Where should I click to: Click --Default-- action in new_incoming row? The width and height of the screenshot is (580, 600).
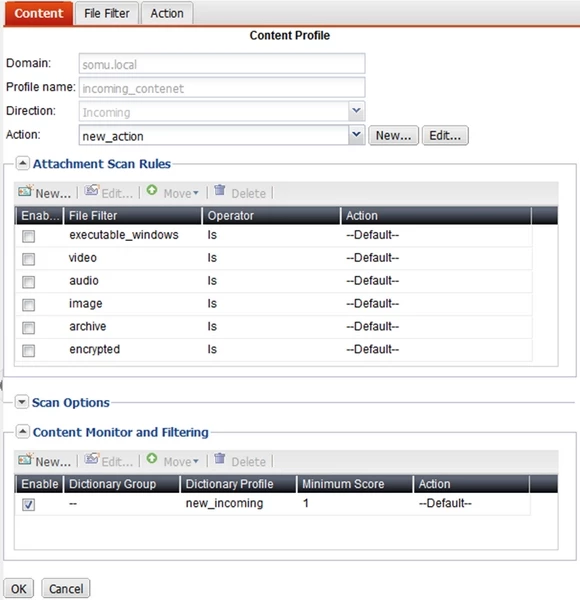pos(445,503)
